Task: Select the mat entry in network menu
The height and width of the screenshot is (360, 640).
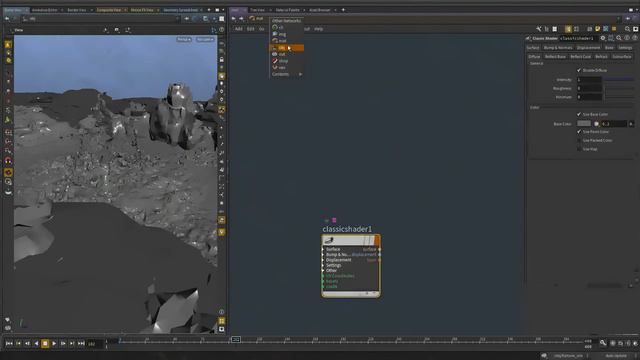Action: pyautogui.click(x=287, y=41)
